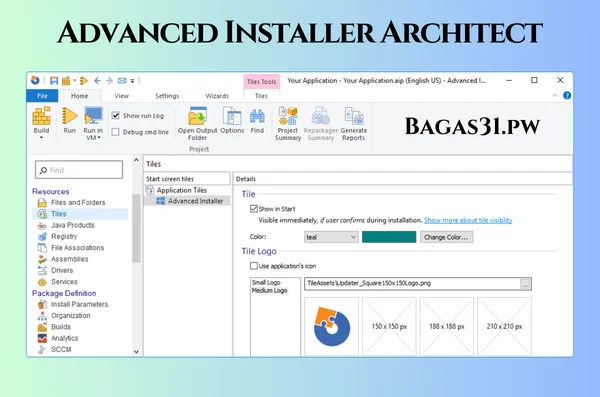
Task: Enable Use application's icon checkbox
Action: click(x=254, y=266)
